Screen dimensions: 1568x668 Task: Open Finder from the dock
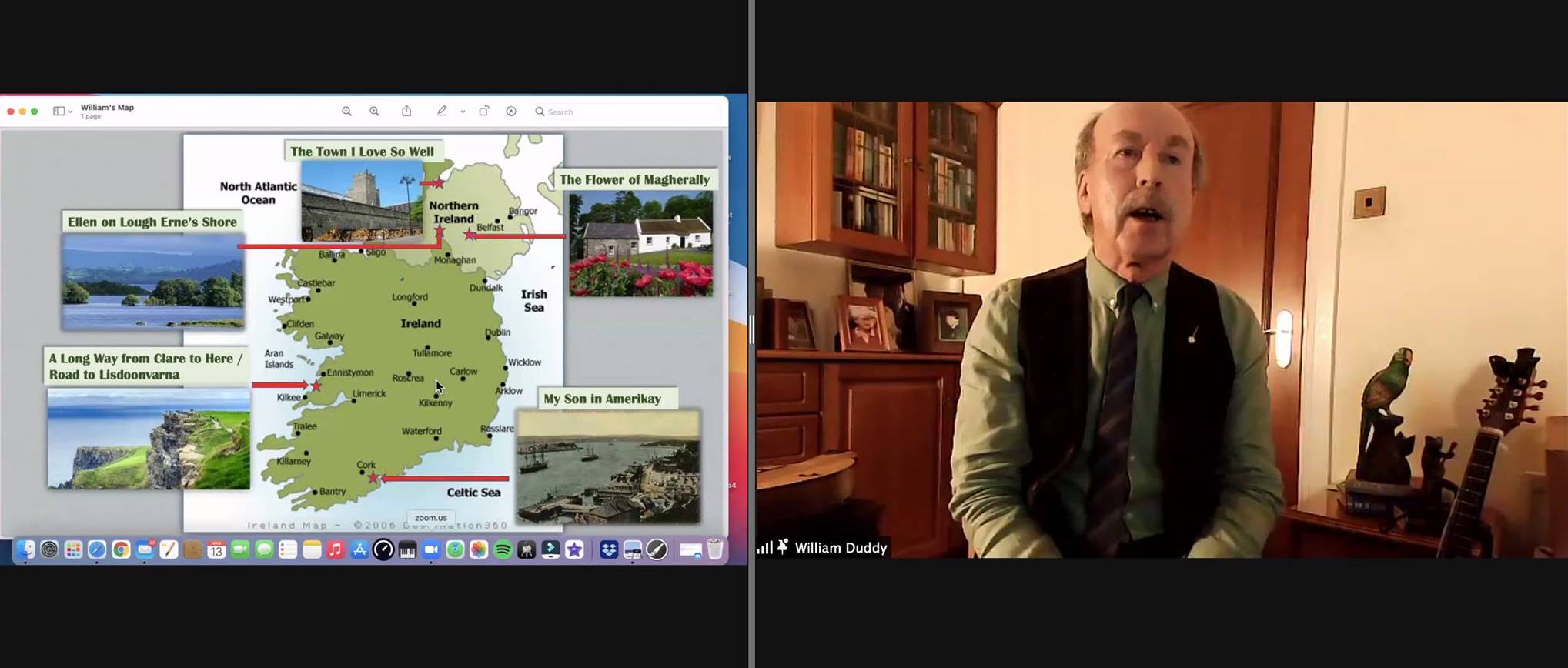pos(25,549)
